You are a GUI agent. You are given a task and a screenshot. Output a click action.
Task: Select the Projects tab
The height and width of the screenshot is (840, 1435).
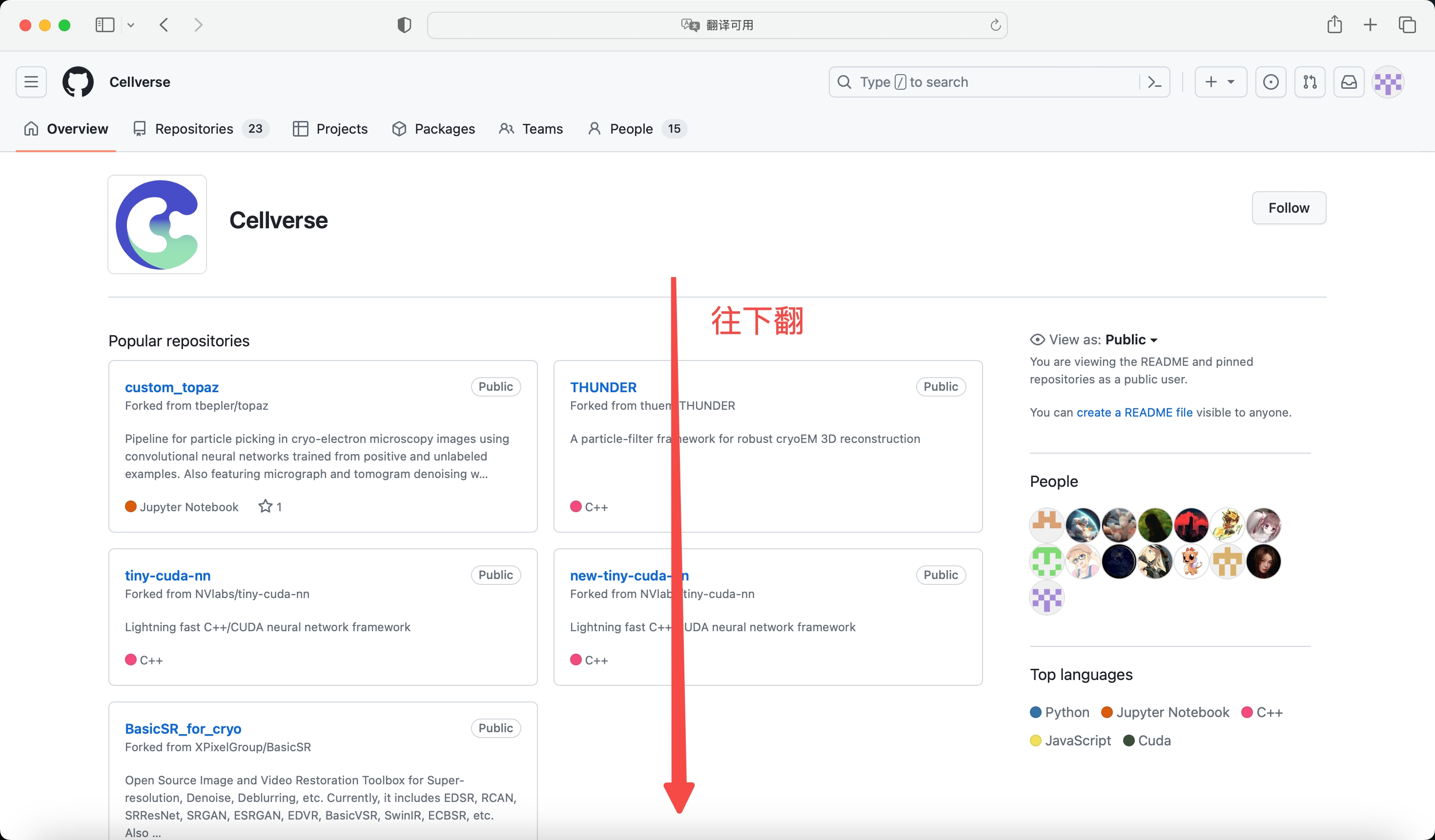click(x=341, y=128)
